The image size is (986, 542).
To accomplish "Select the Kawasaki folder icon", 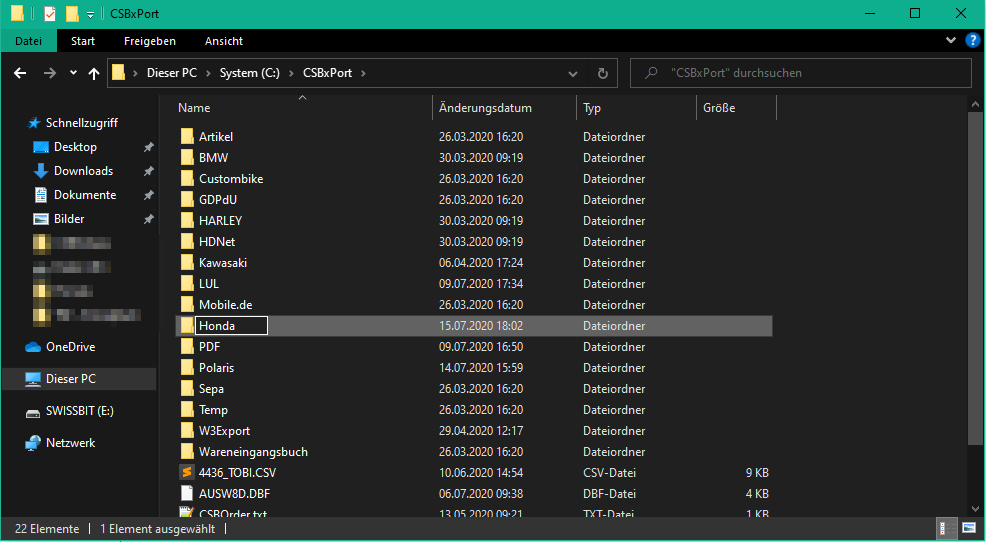I will pyautogui.click(x=187, y=263).
